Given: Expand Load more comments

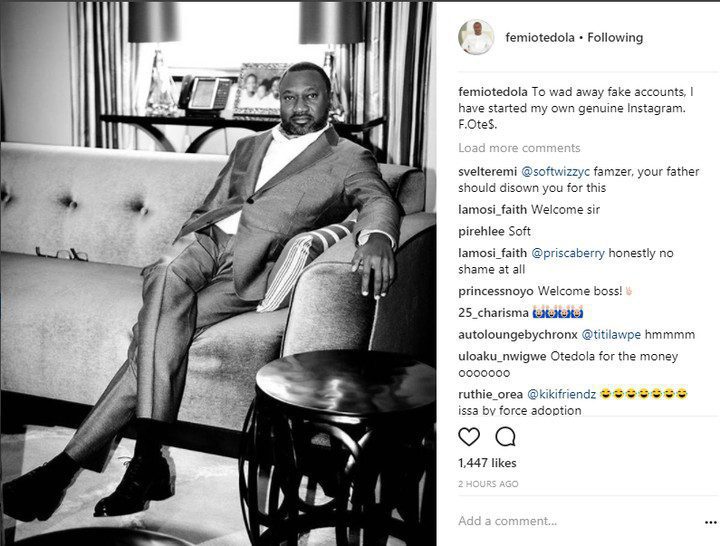Looking at the screenshot, I should 519,148.
